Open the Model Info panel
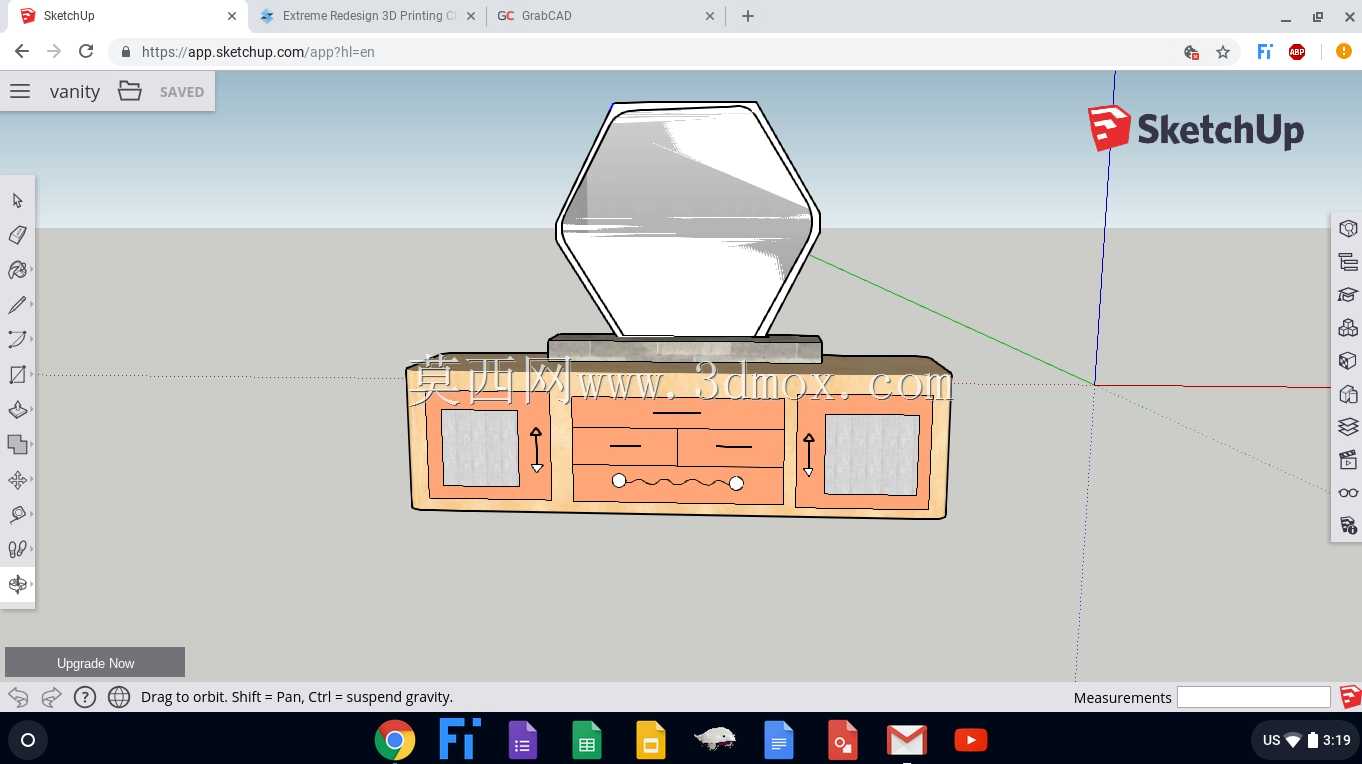The image size is (1362, 764). pos(1347,525)
